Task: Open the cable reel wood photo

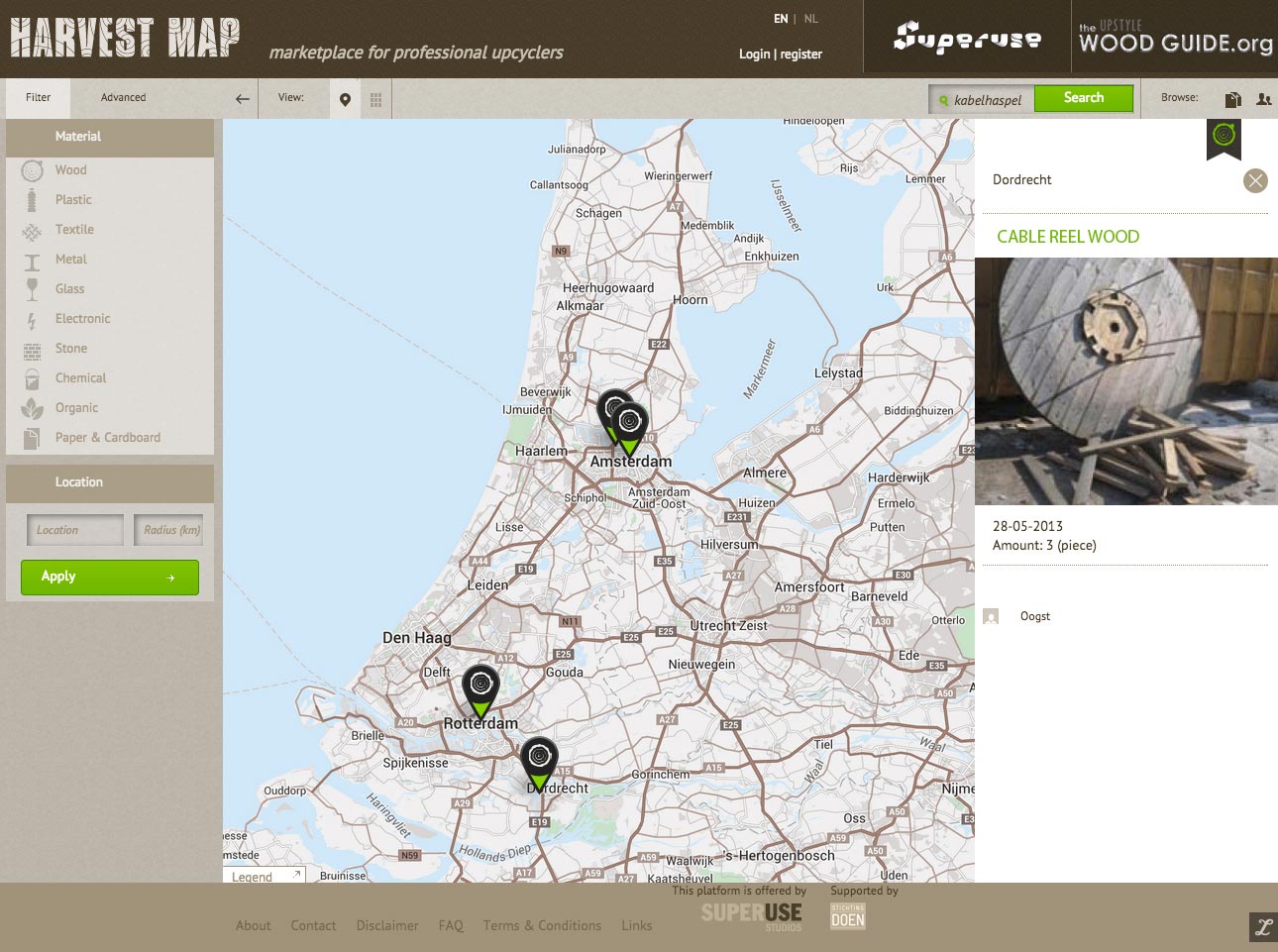Action: tap(1125, 381)
